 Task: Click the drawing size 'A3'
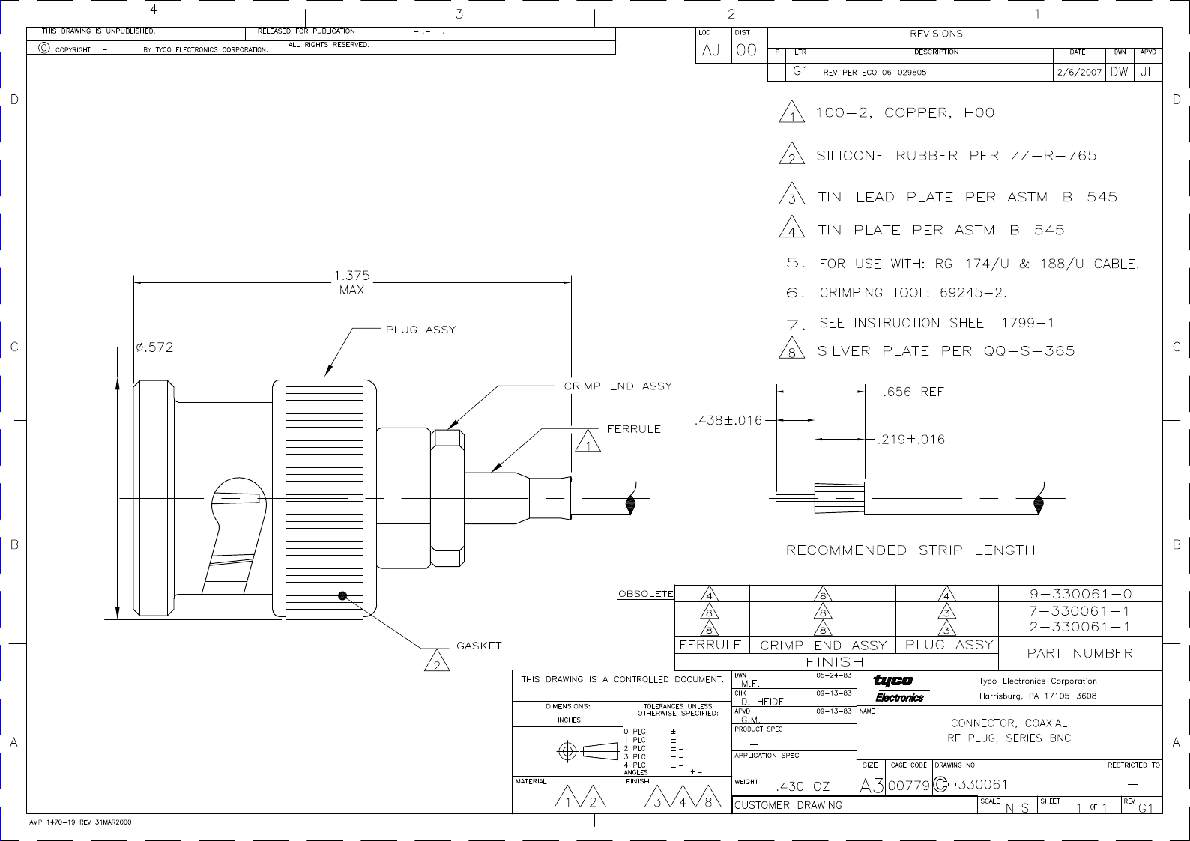click(x=872, y=785)
